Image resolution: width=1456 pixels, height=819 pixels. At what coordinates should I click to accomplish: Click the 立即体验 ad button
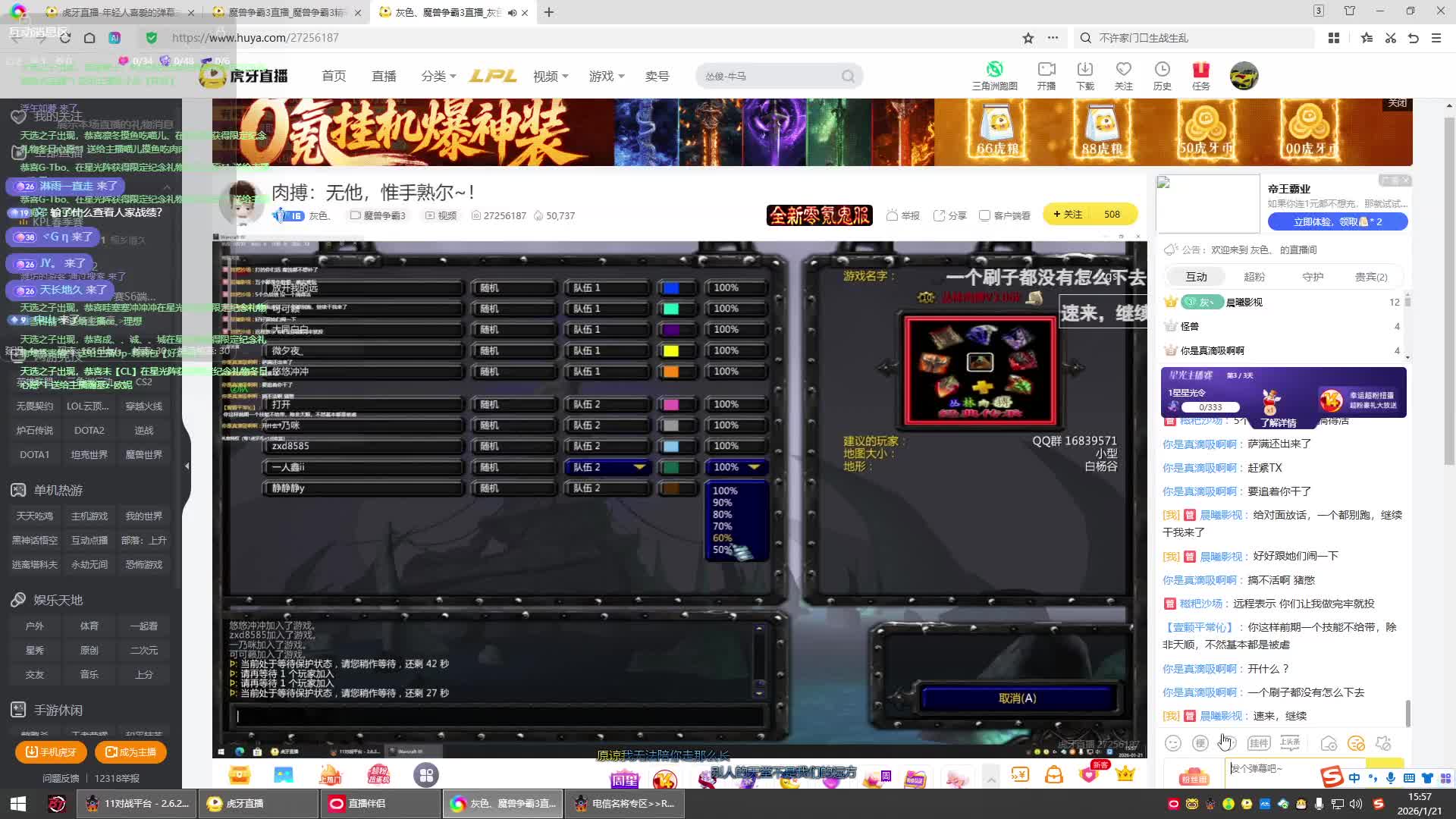pyautogui.click(x=1338, y=221)
